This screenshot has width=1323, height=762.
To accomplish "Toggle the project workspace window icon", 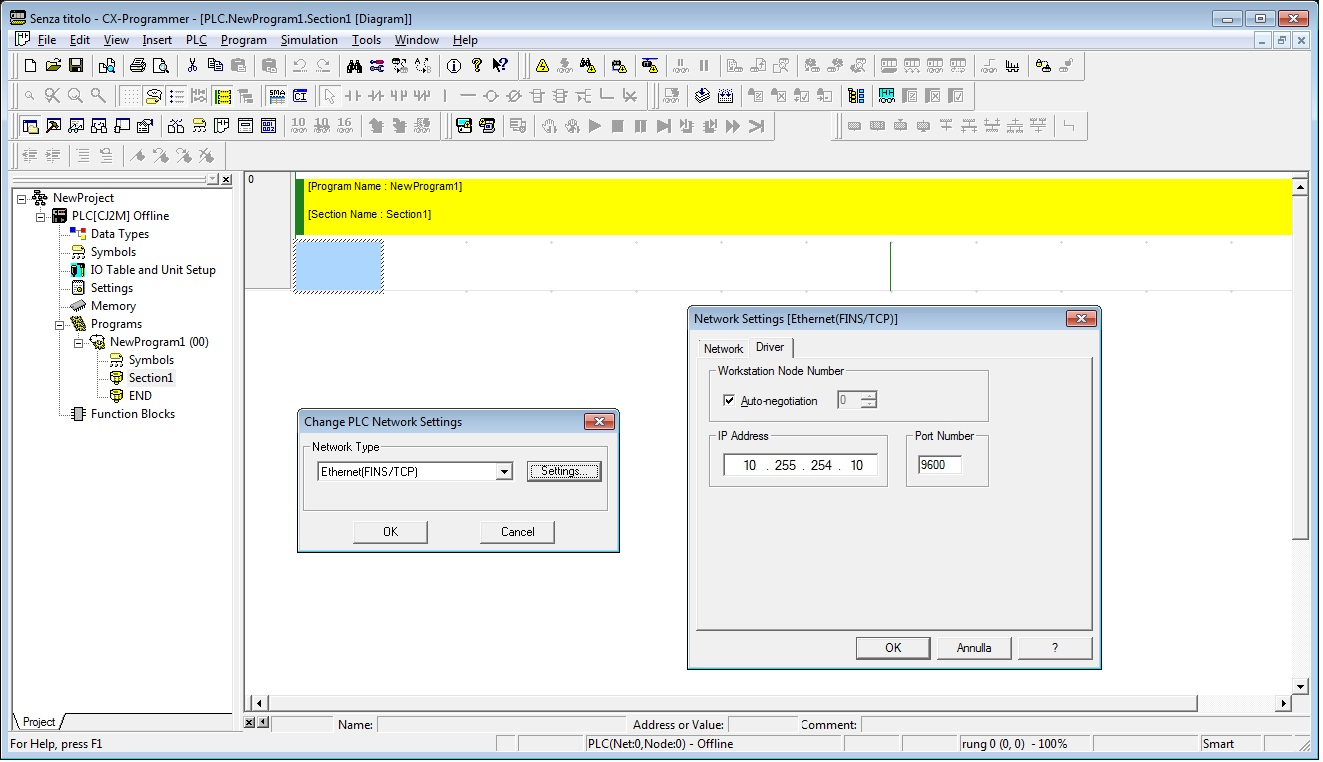I will coord(30,126).
